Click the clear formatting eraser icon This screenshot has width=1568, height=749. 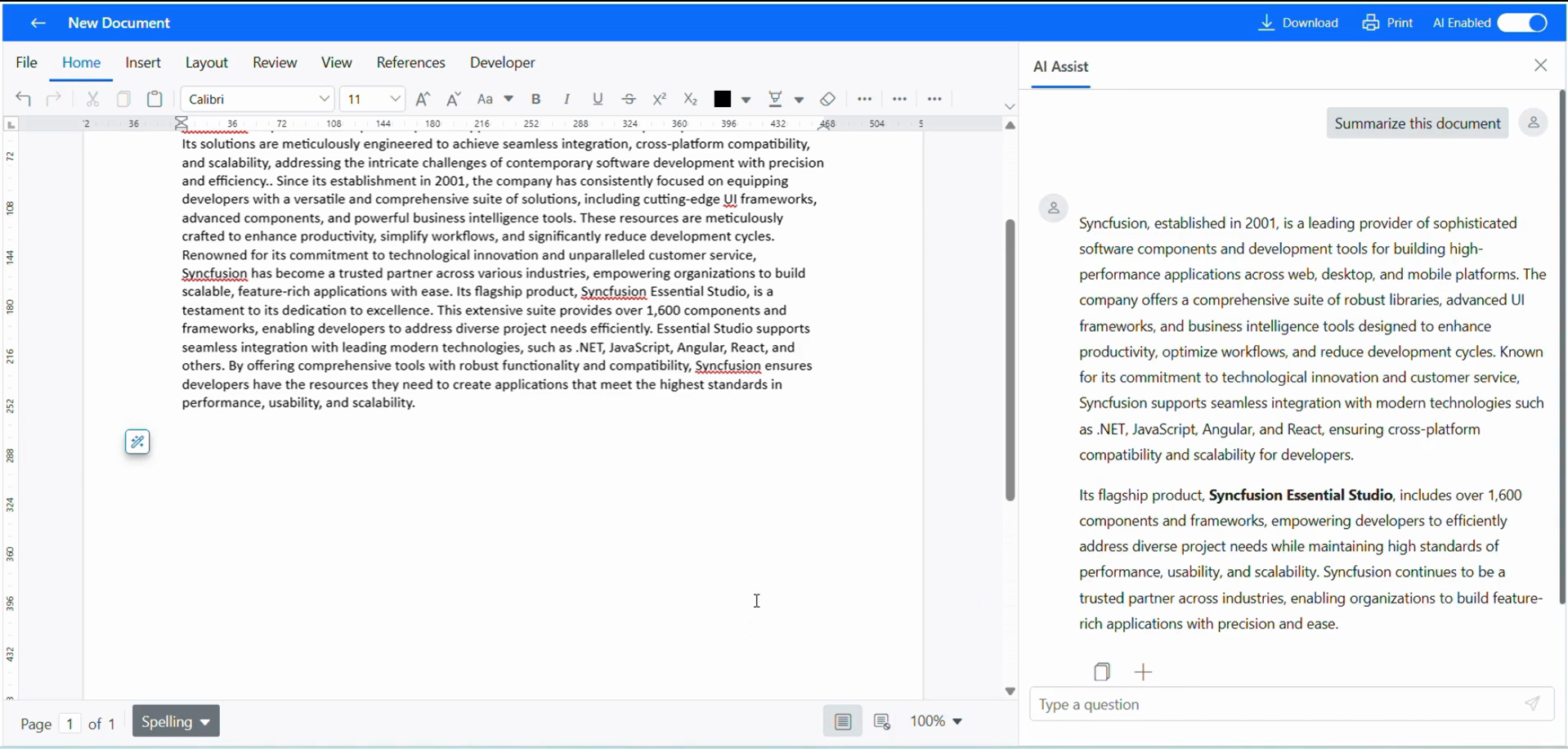coord(827,99)
